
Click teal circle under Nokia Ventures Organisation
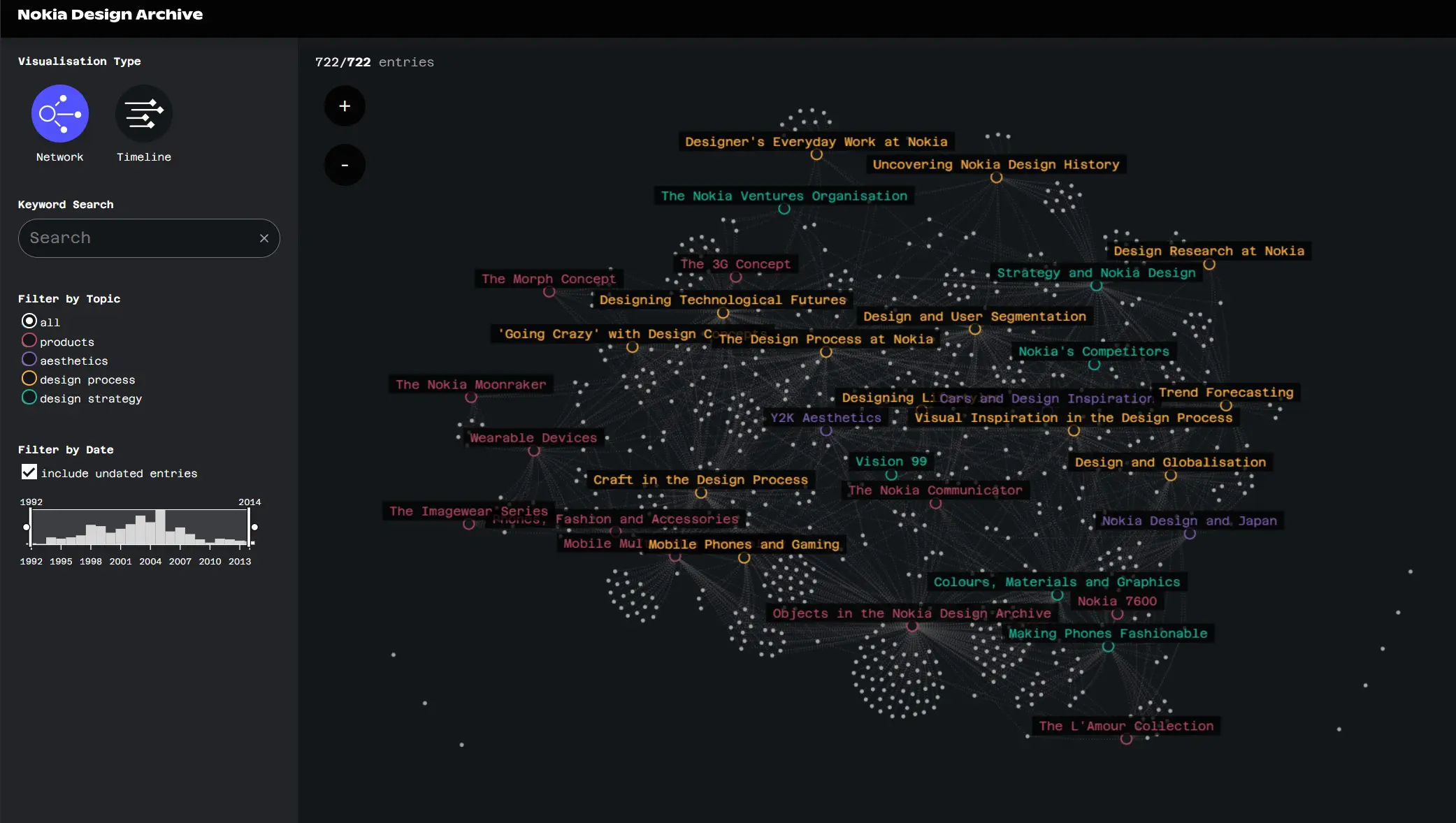(x=784, y=209)
